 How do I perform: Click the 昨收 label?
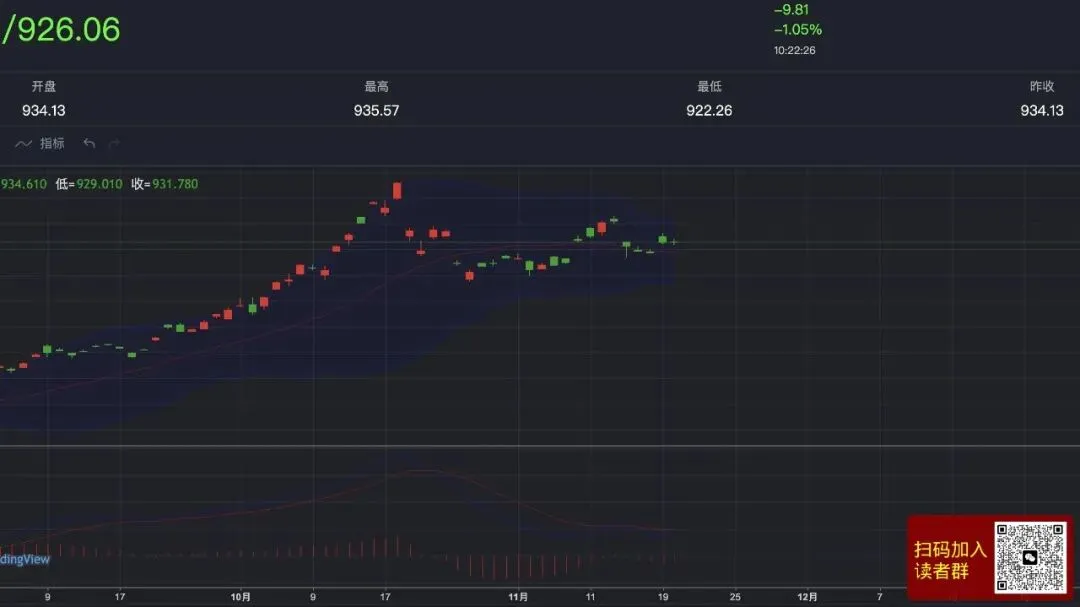[x=1041, y=86]
